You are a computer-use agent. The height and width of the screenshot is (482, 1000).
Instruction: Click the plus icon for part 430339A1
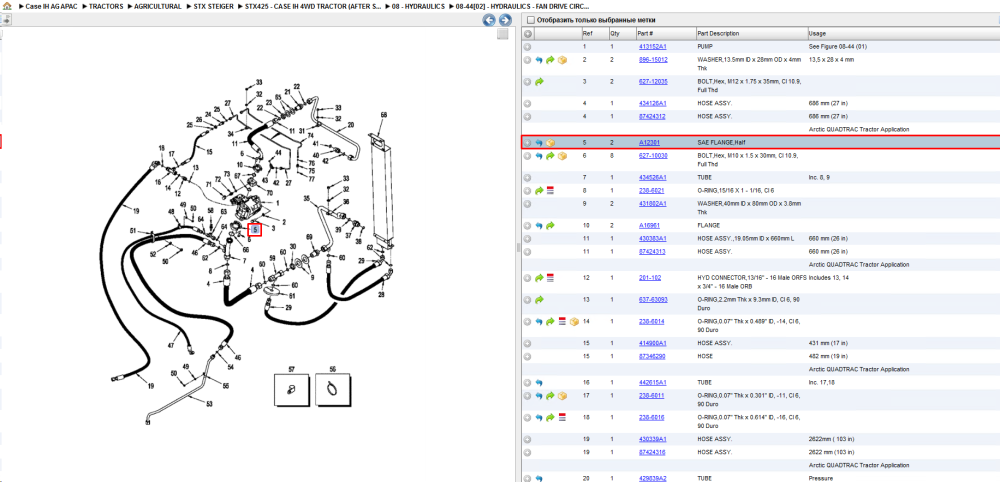tap(527, 439)
